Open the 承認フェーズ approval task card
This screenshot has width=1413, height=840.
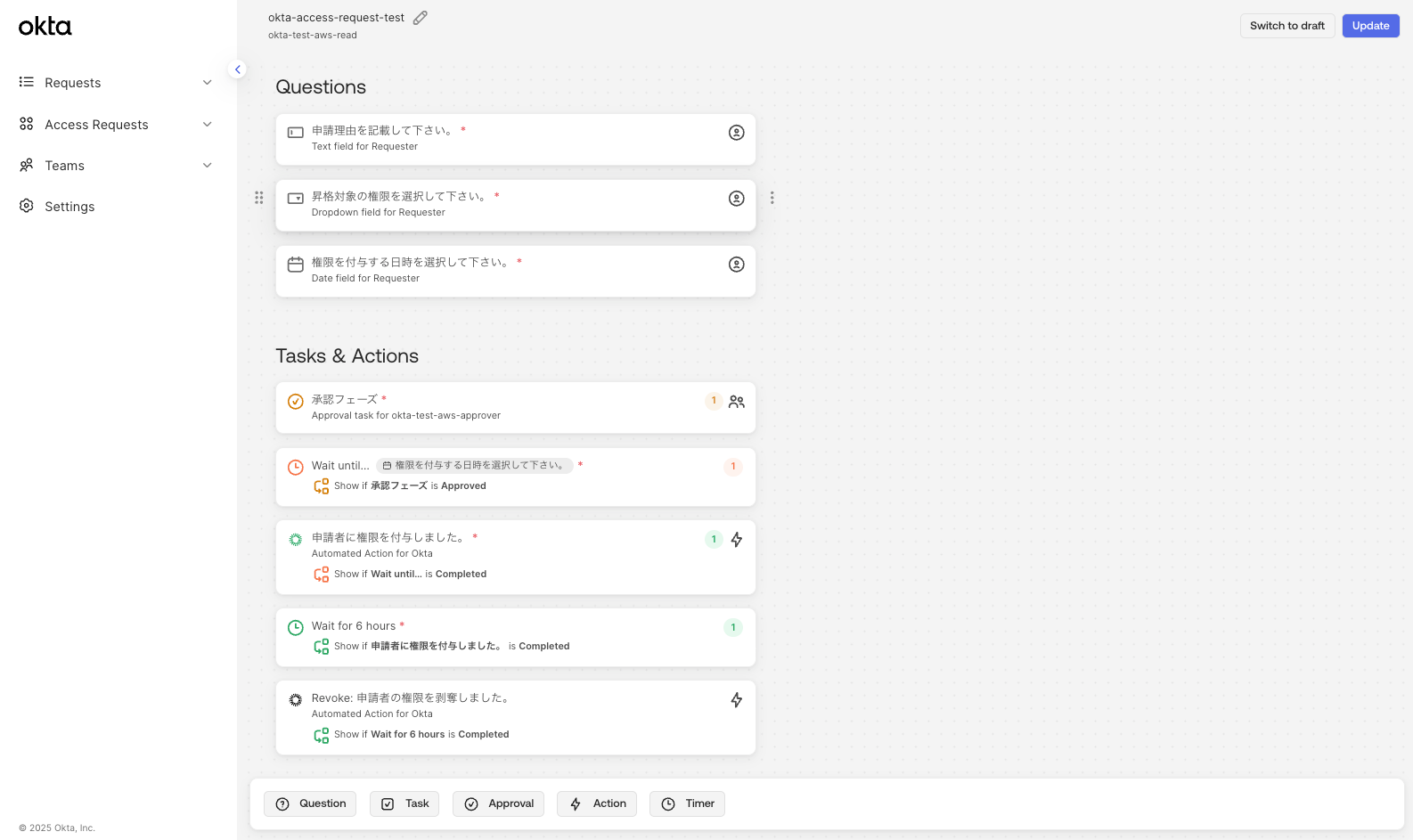point(516,408)
